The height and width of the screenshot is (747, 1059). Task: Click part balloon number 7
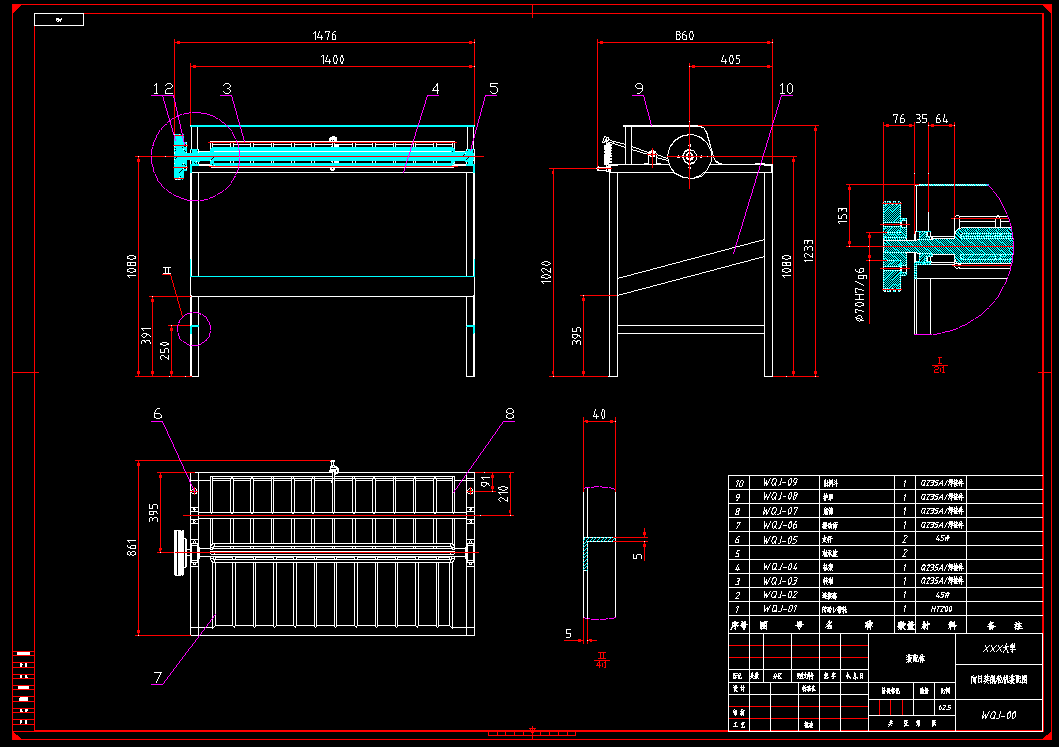pos(157,677)
